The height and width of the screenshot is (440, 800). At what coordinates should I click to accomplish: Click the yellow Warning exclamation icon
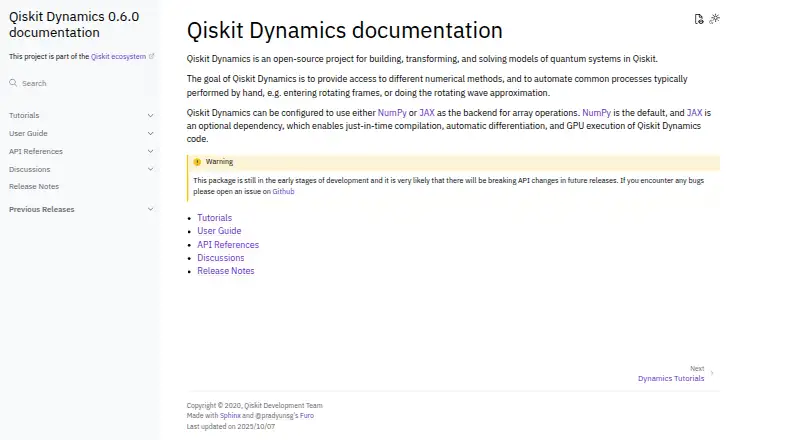pos(197,162)
